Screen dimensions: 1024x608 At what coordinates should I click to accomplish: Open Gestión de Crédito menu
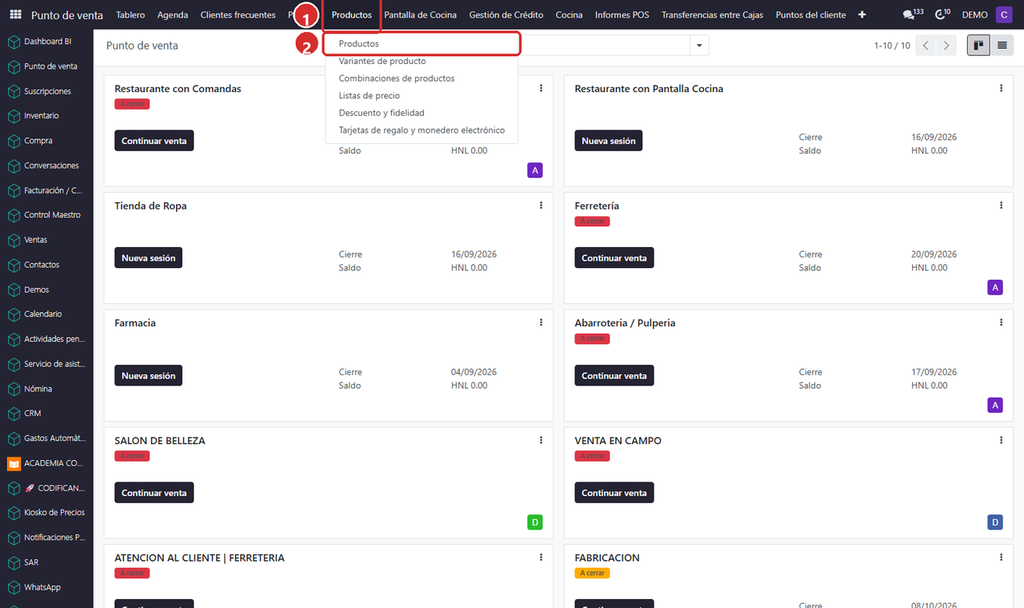click(506, 14)
